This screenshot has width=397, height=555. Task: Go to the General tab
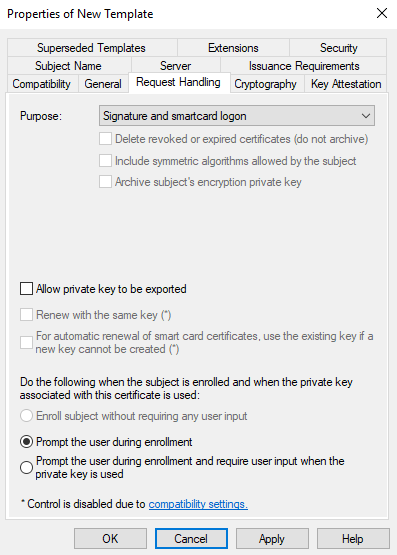click(103, 84)
